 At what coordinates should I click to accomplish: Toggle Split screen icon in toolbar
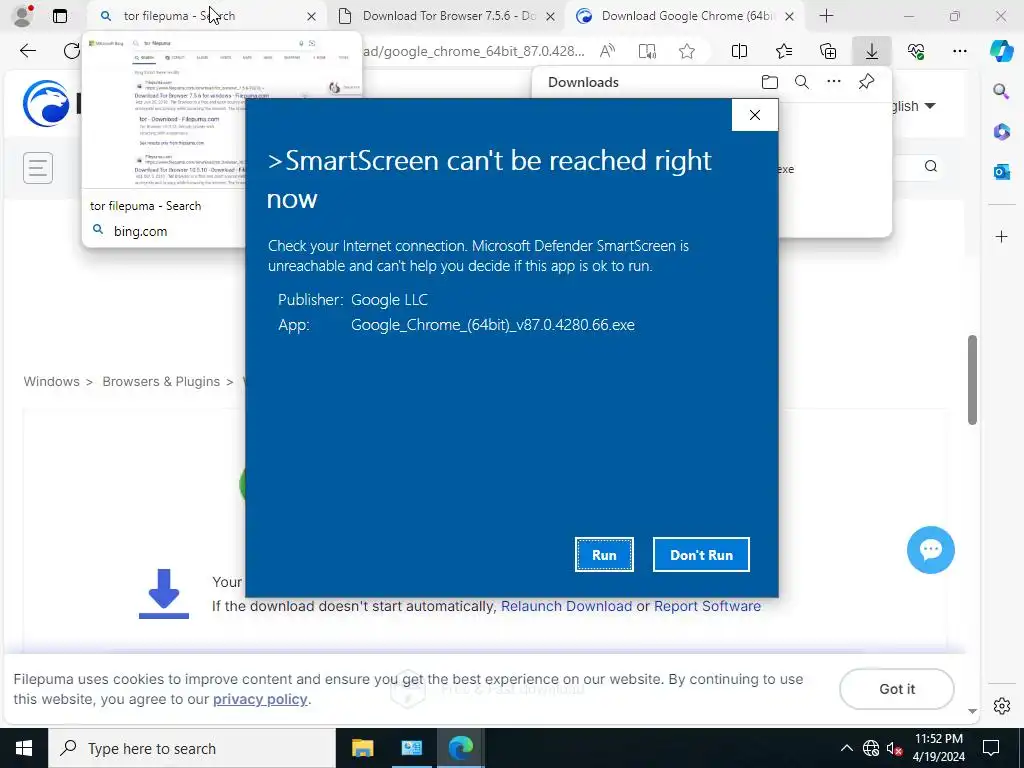click(739, 51)
